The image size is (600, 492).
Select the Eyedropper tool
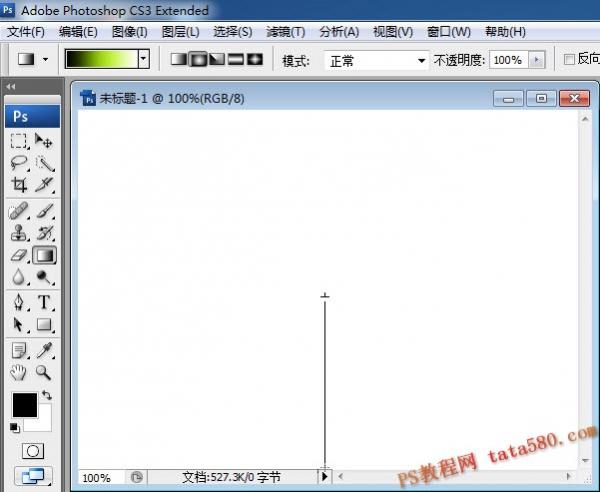(x=44, y=350)
